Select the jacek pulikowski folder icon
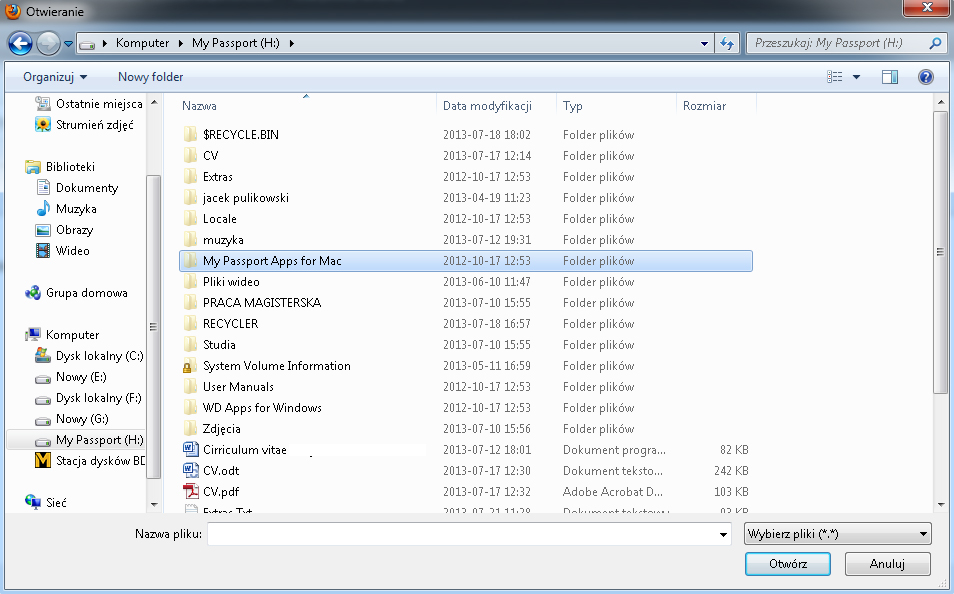The height and width of the screenshot is (594, 954). point(190,198)
